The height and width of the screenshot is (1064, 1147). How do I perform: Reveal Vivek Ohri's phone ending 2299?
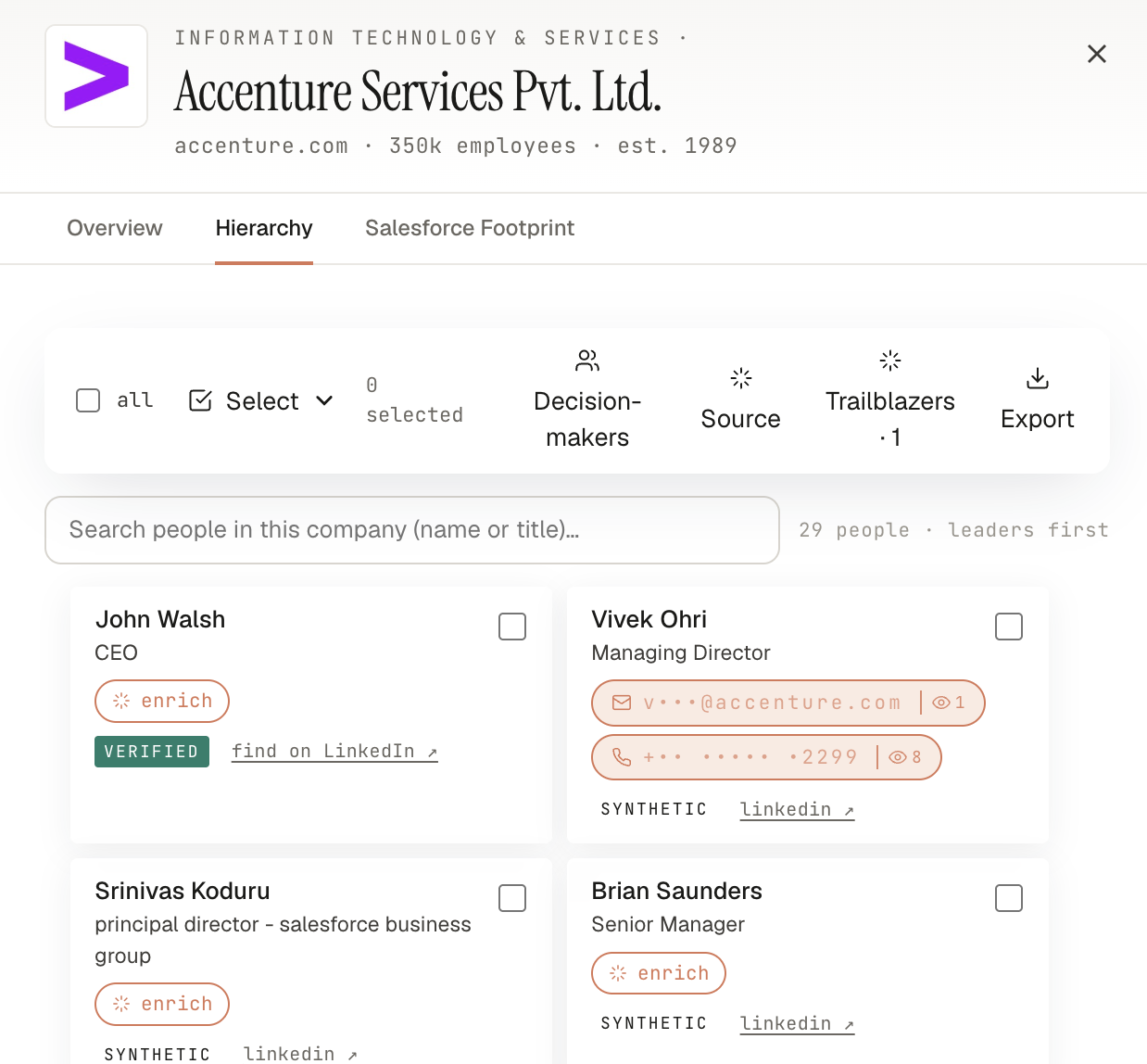[766, 757]
